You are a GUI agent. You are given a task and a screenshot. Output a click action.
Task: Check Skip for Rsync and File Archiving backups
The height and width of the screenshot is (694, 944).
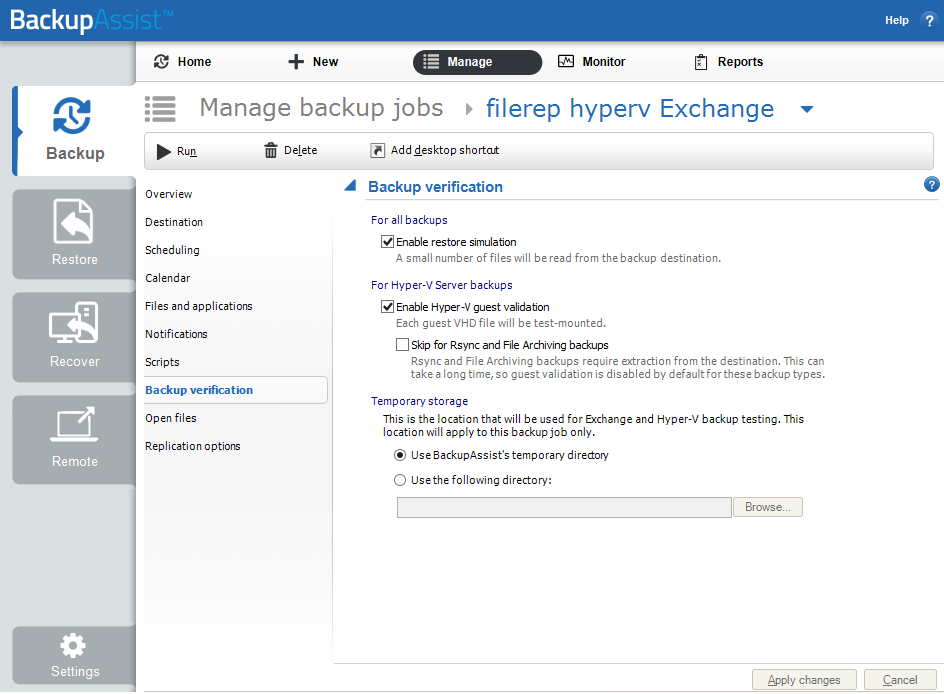(402, 344)
